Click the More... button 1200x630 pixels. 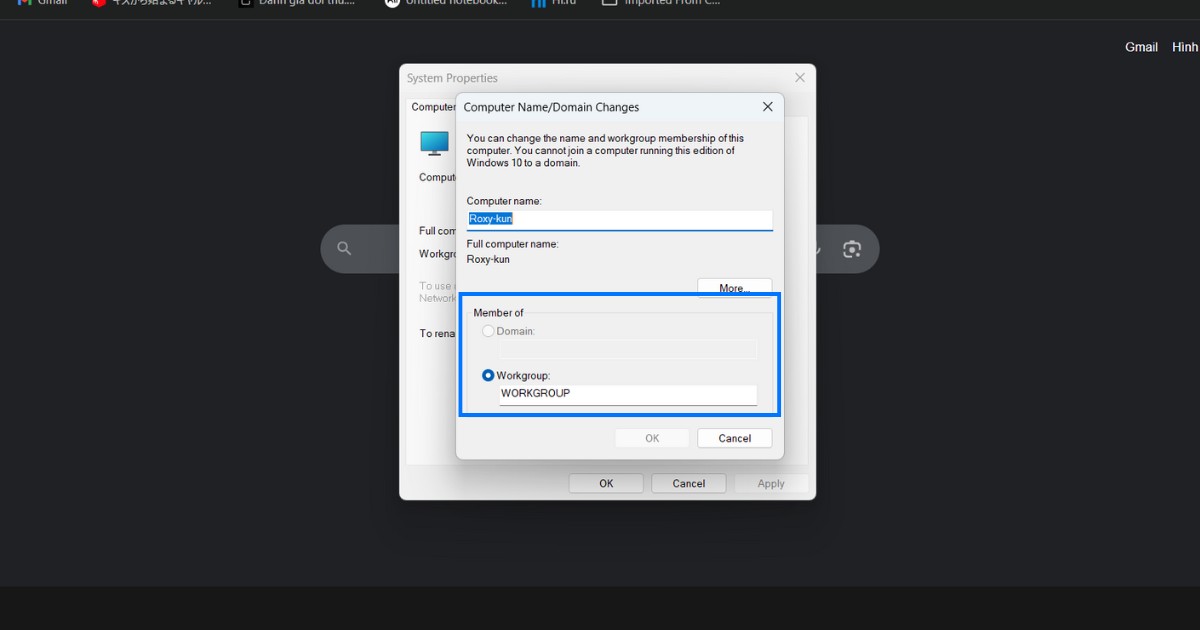click(x=734, y=288)
